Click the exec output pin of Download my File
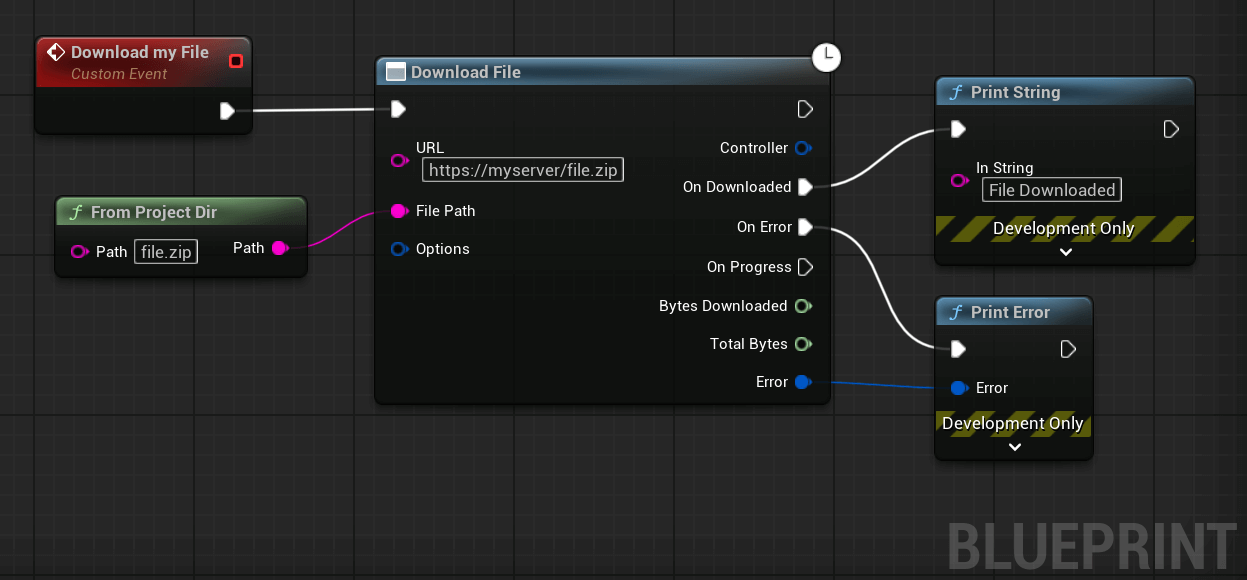Screen dimensions: 1247x580 (x=227, y=110)
